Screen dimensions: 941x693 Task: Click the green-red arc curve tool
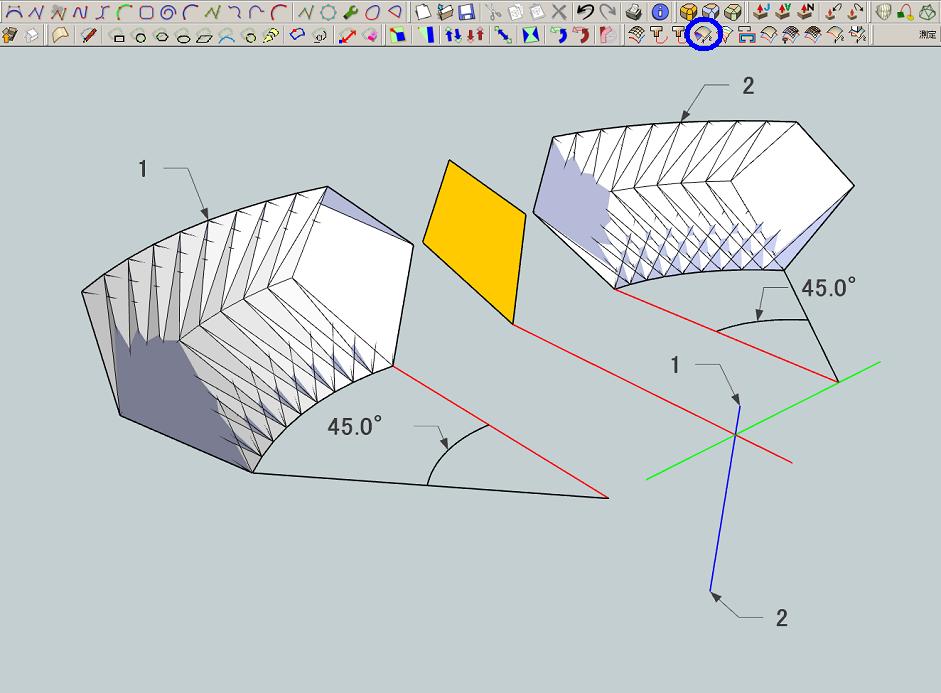tap(123, 11)
